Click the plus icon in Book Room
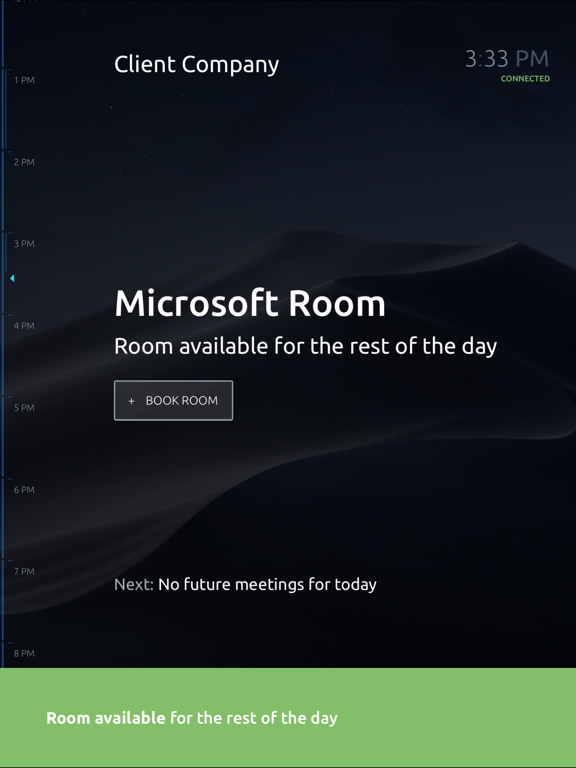Screen dimensions: 576x768 (x=131, y=401)
